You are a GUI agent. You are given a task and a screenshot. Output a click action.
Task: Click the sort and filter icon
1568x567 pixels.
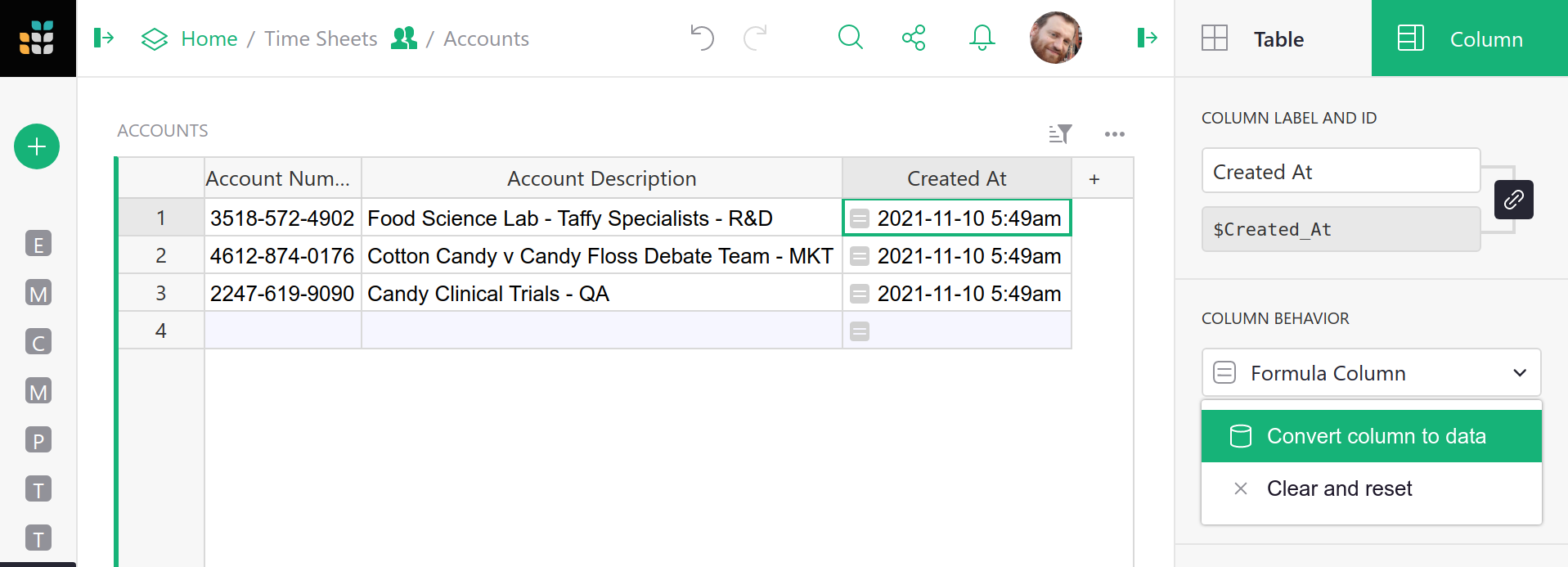coord(1060,133)
